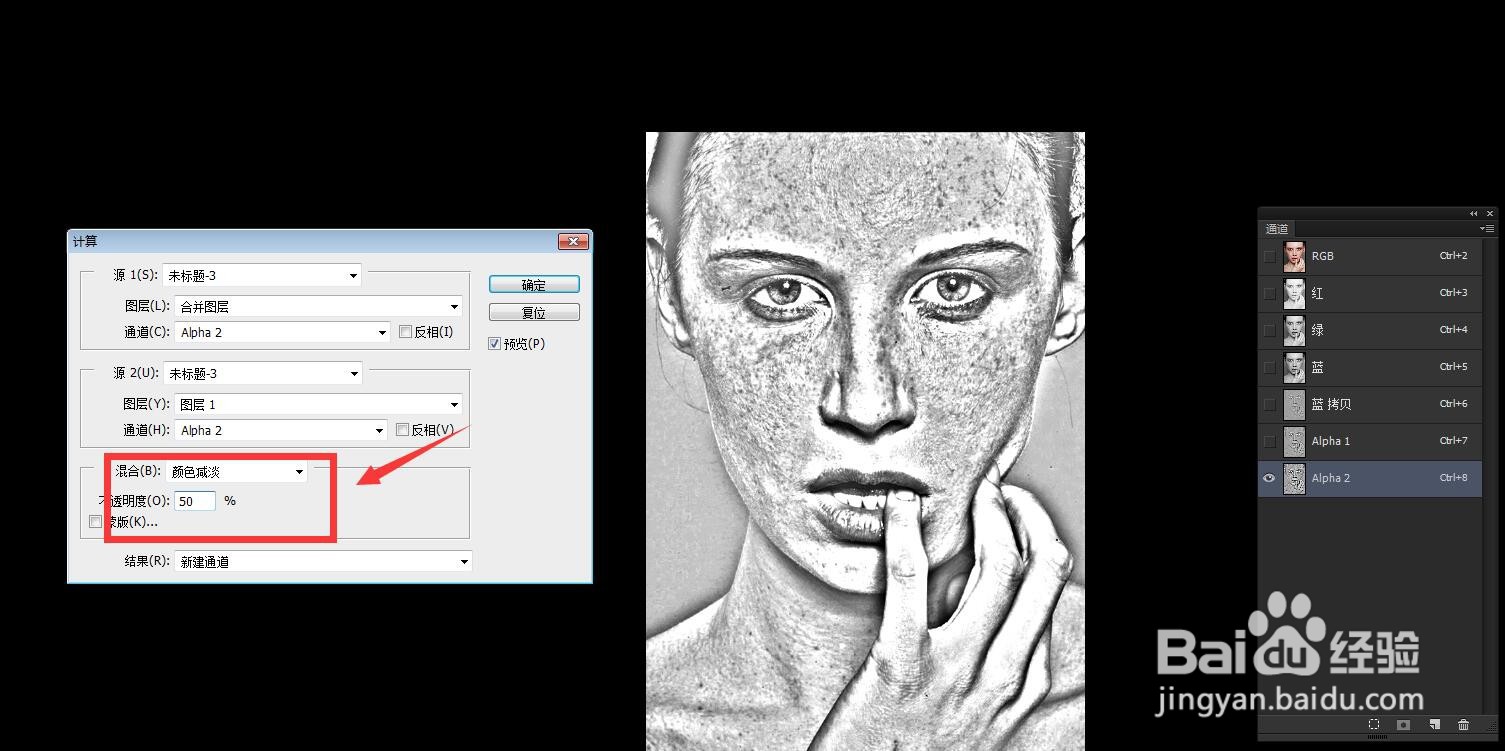Click the Ctrl+7 shortcut text
1505x751 pixels.
[1453, 441]
